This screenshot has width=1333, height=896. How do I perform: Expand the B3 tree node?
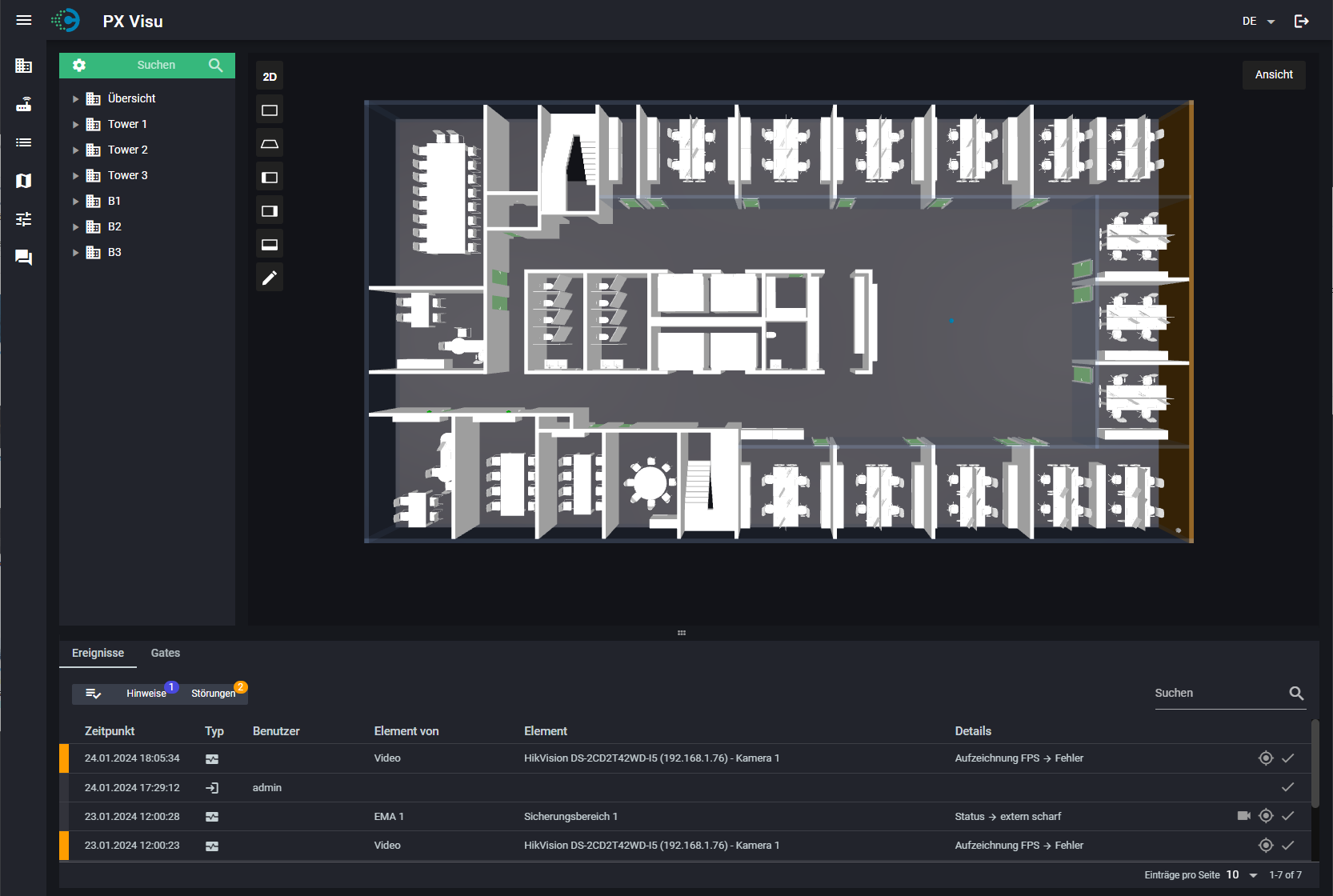click(x=76, y=253)
